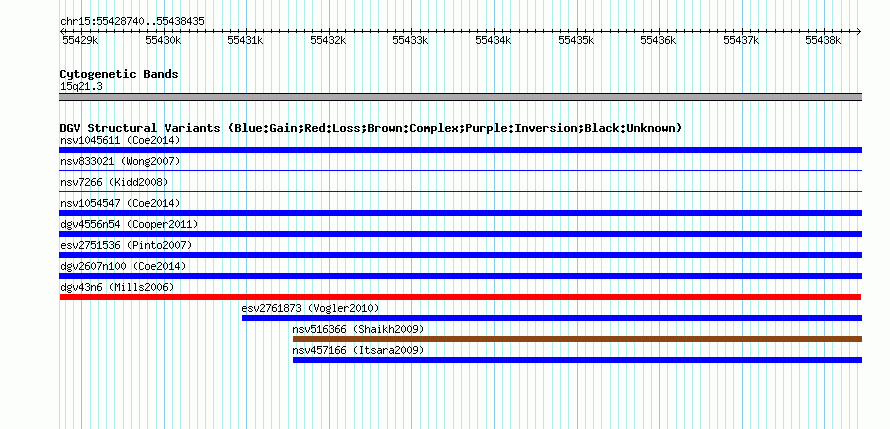
Task: Select the nsv1054547 blue gain bar
Action: tap(460, 213)
